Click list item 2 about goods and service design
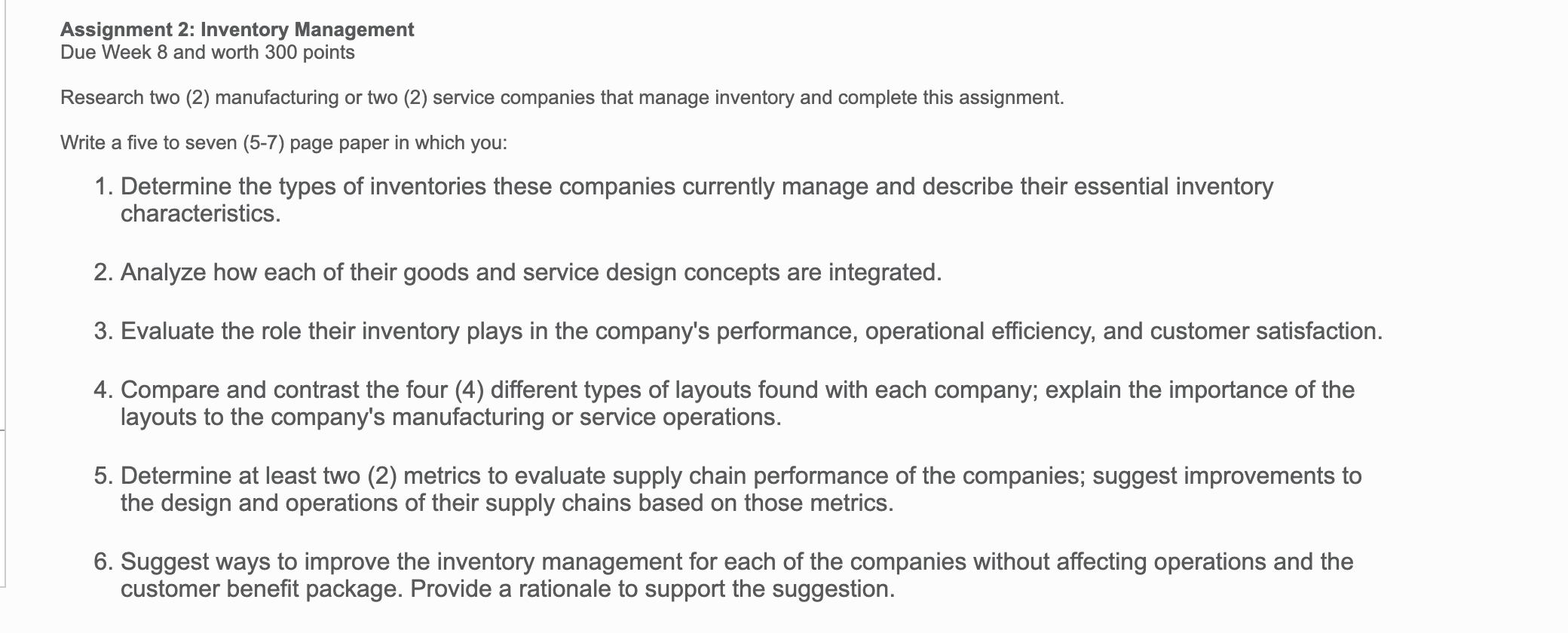This screenshot has height=633, width=1568. click(x=518, y=272)
